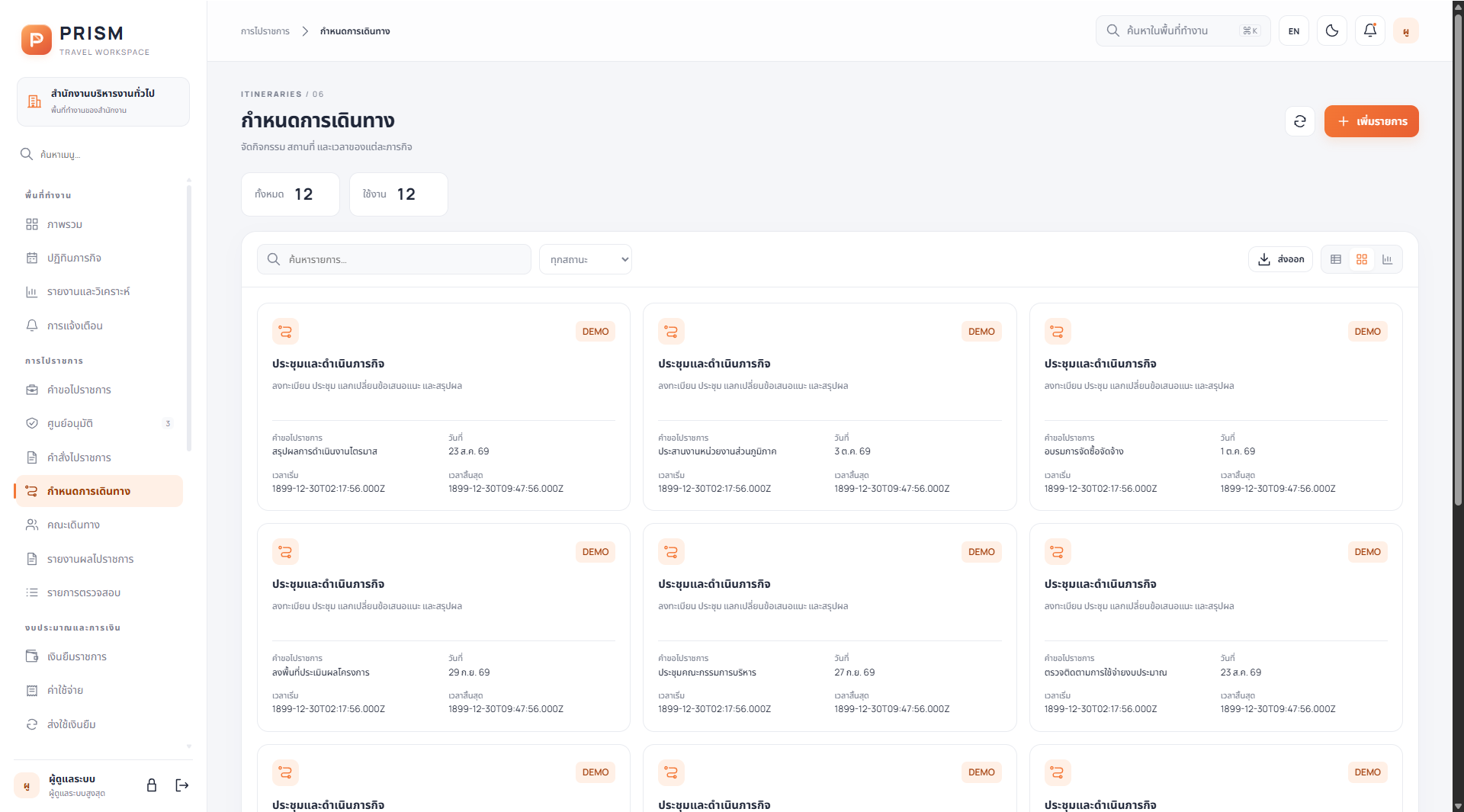Click การไปราชการ breadcrumb link
1464x812 pixels.
click(x=265, y=31)
